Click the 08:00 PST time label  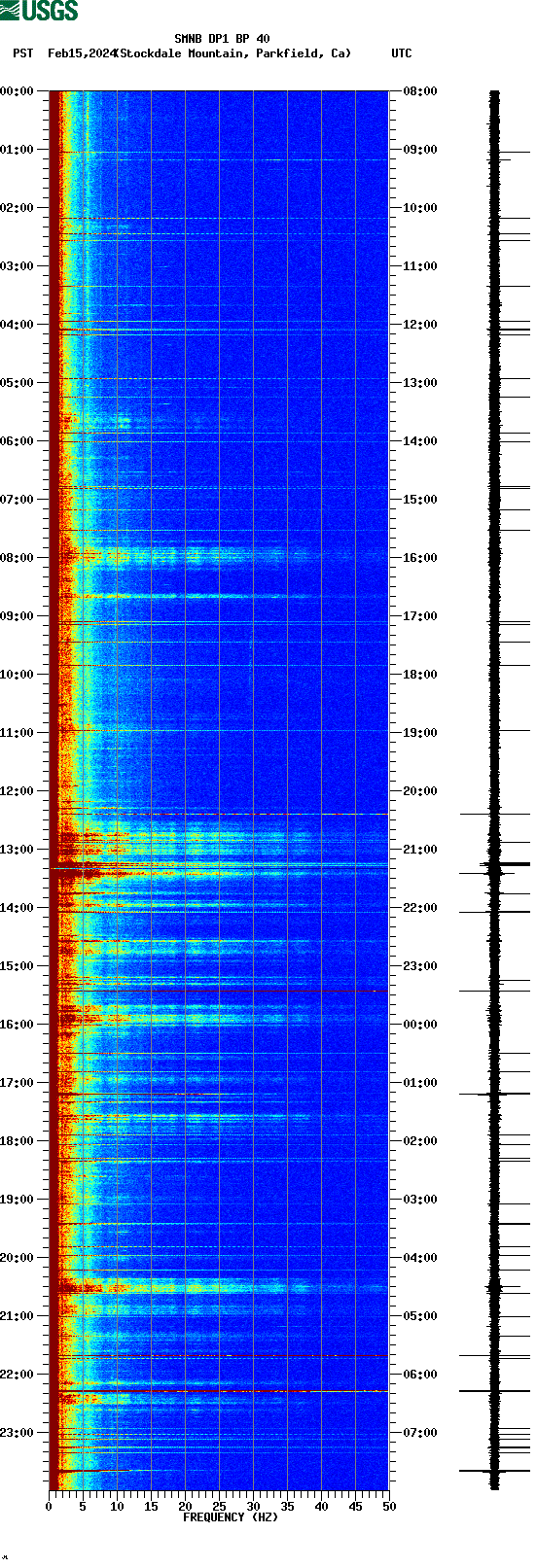pos(17,558)
